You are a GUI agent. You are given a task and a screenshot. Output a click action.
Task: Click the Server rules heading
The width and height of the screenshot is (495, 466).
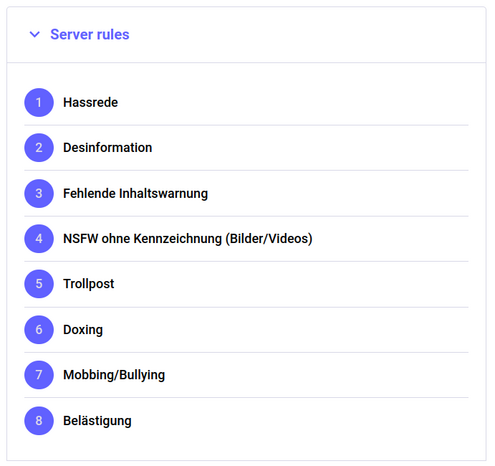[90, 34]
